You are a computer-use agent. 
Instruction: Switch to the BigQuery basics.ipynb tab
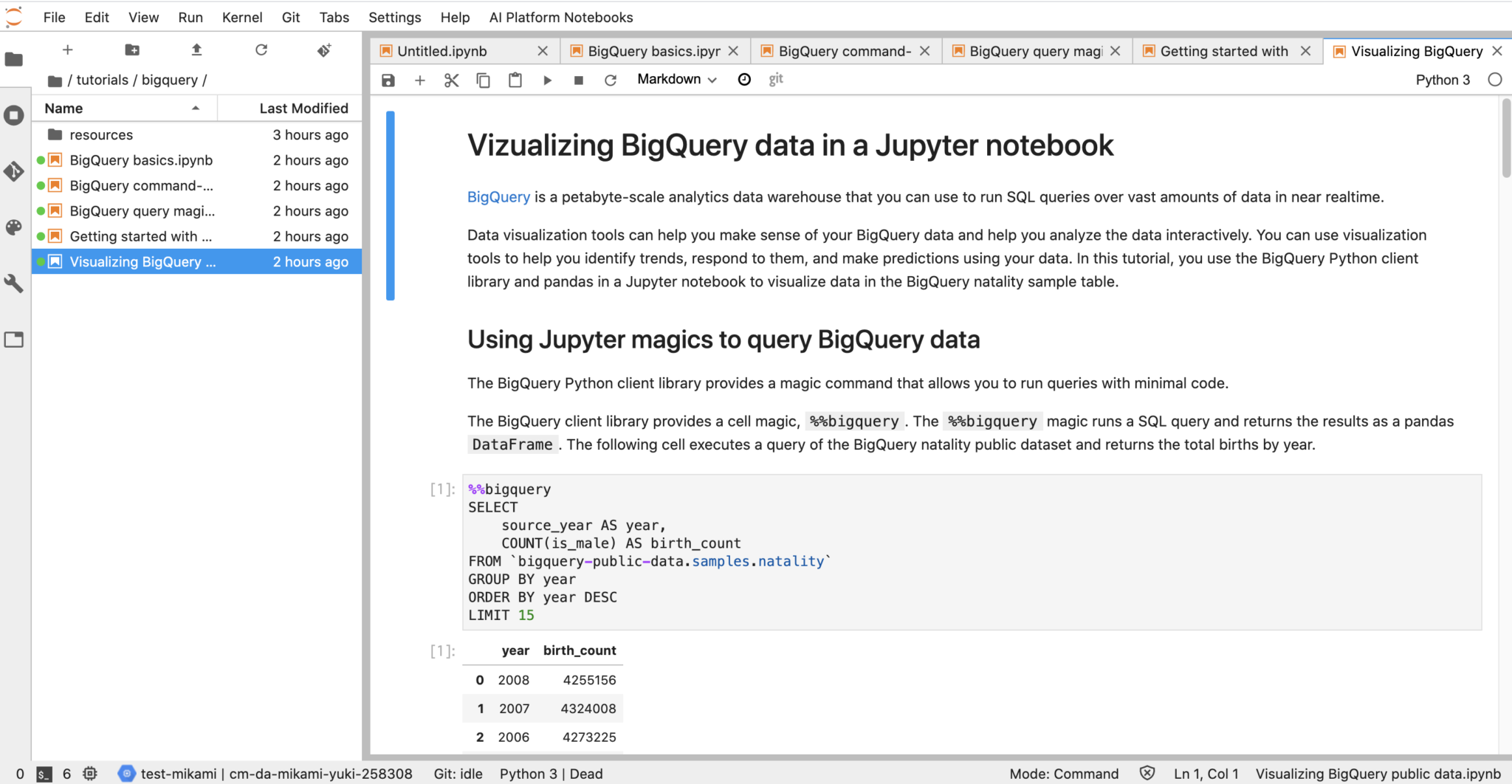click(x=650, y=51)
